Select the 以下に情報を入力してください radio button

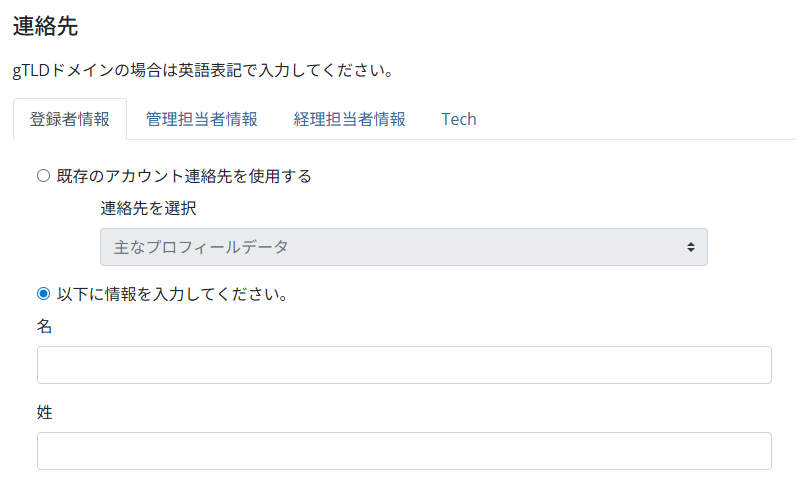[x=43, y=294]
